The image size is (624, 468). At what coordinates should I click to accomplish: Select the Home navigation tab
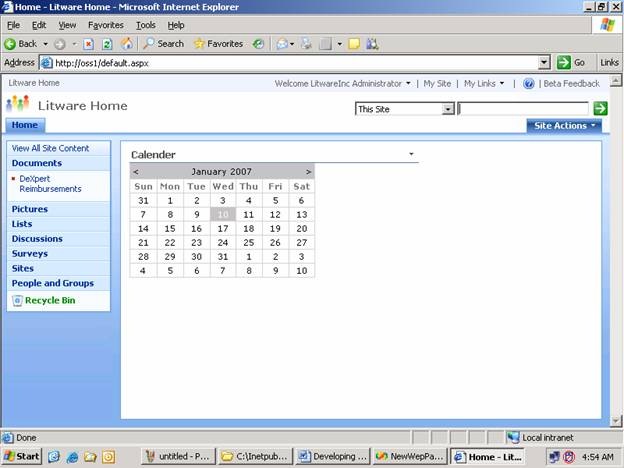(x=25, y=125)
